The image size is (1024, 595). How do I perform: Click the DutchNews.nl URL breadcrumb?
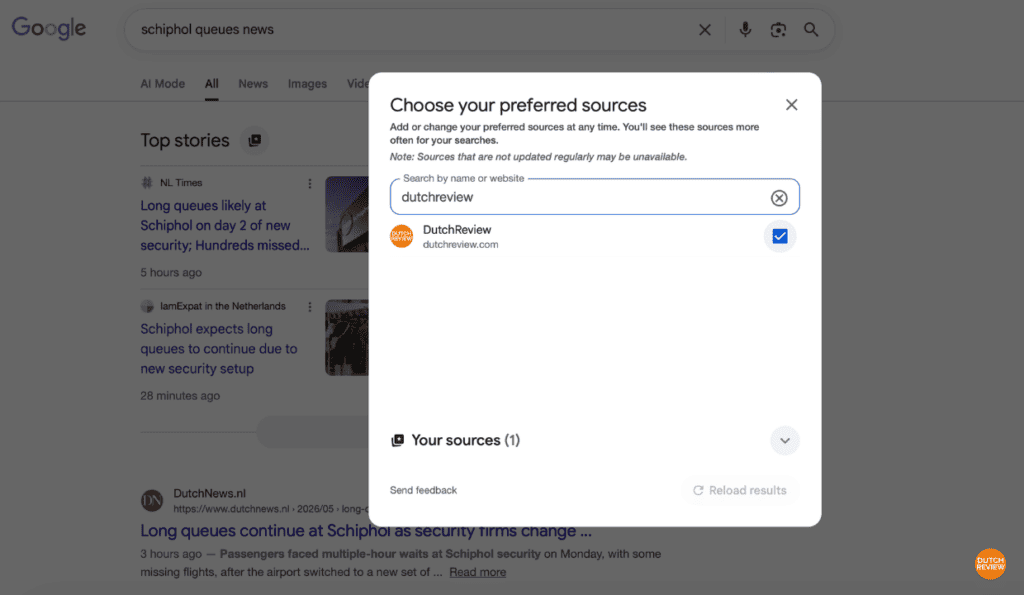point(270,509)
